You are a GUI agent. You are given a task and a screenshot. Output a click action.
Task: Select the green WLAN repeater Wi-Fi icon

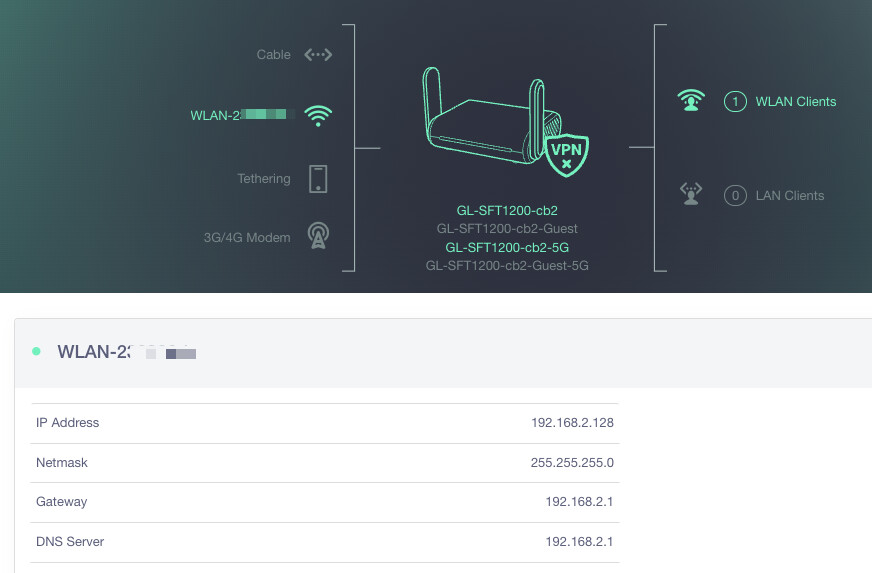click(x=318, y=115)
